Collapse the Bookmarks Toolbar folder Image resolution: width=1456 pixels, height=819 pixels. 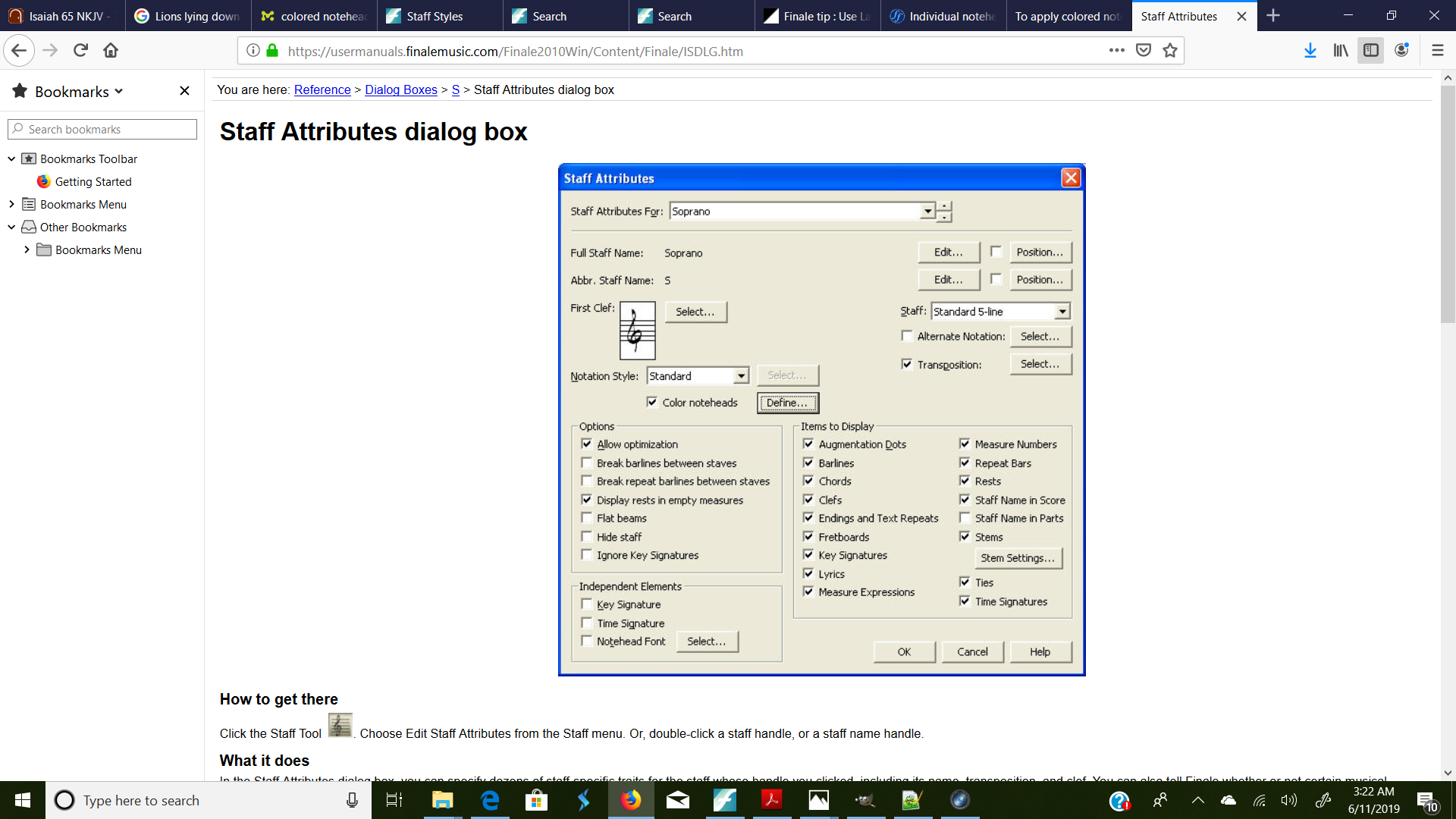coord(11,158)
